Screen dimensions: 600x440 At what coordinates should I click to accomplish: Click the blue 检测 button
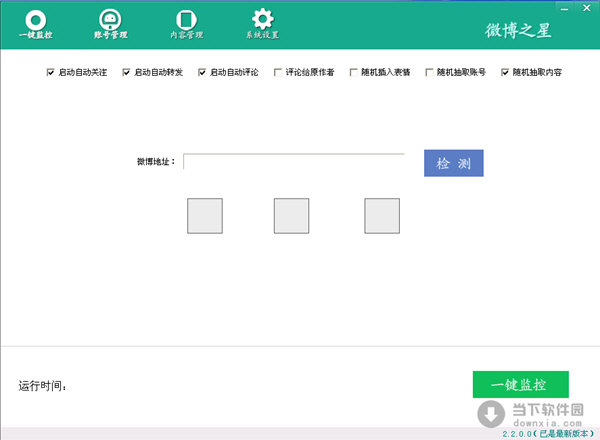point(453,163)
